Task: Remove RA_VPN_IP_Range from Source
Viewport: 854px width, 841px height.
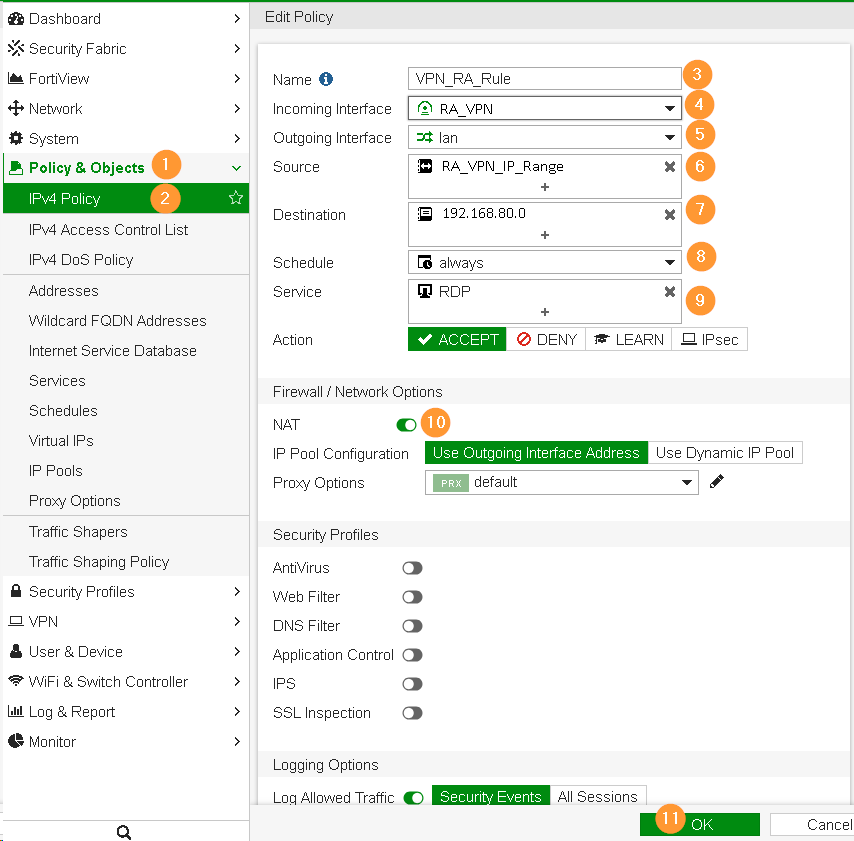Action: pyautogui.click(x=670, y=167)
